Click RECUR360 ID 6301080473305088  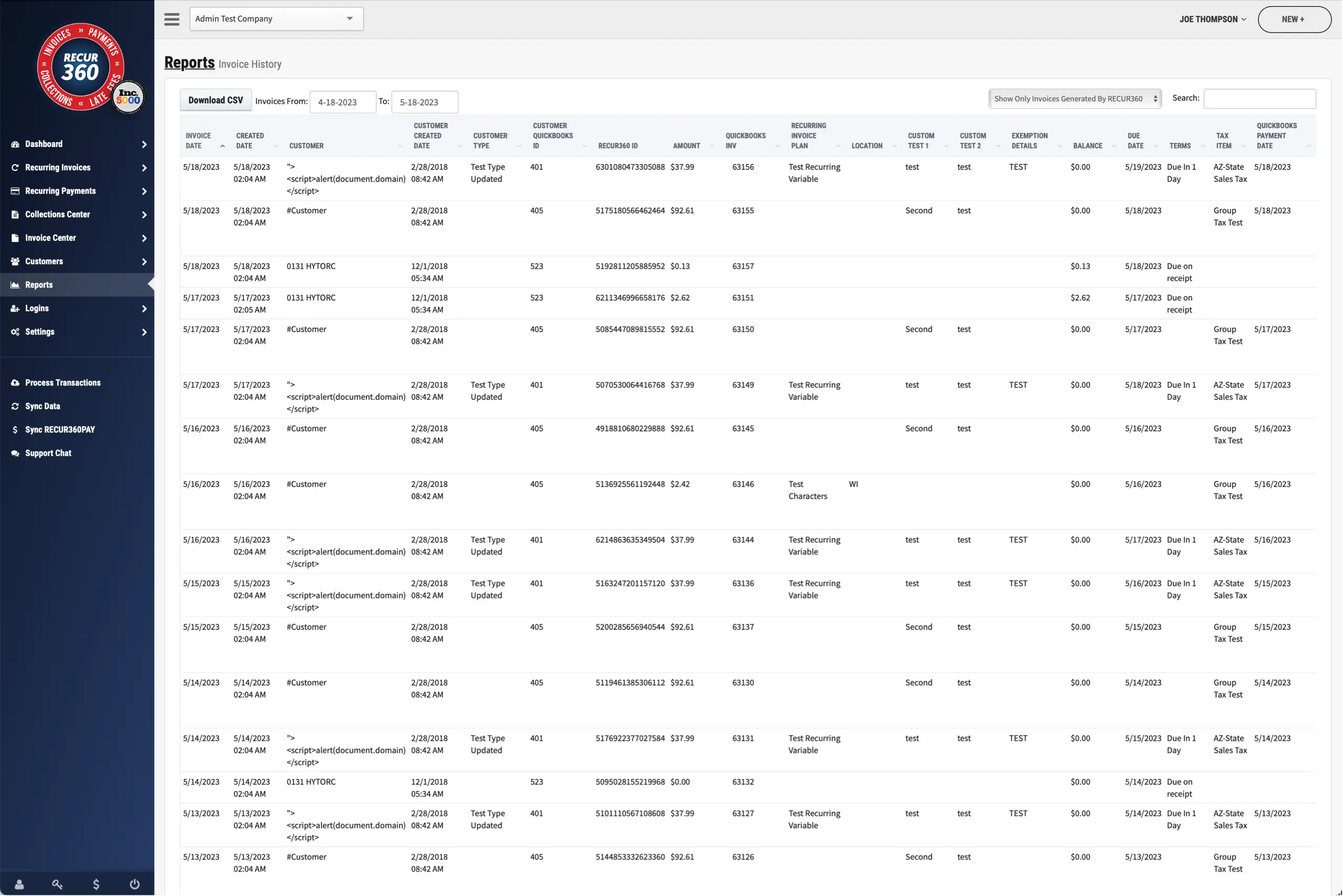pyautogui.click(x=631, y=167)
